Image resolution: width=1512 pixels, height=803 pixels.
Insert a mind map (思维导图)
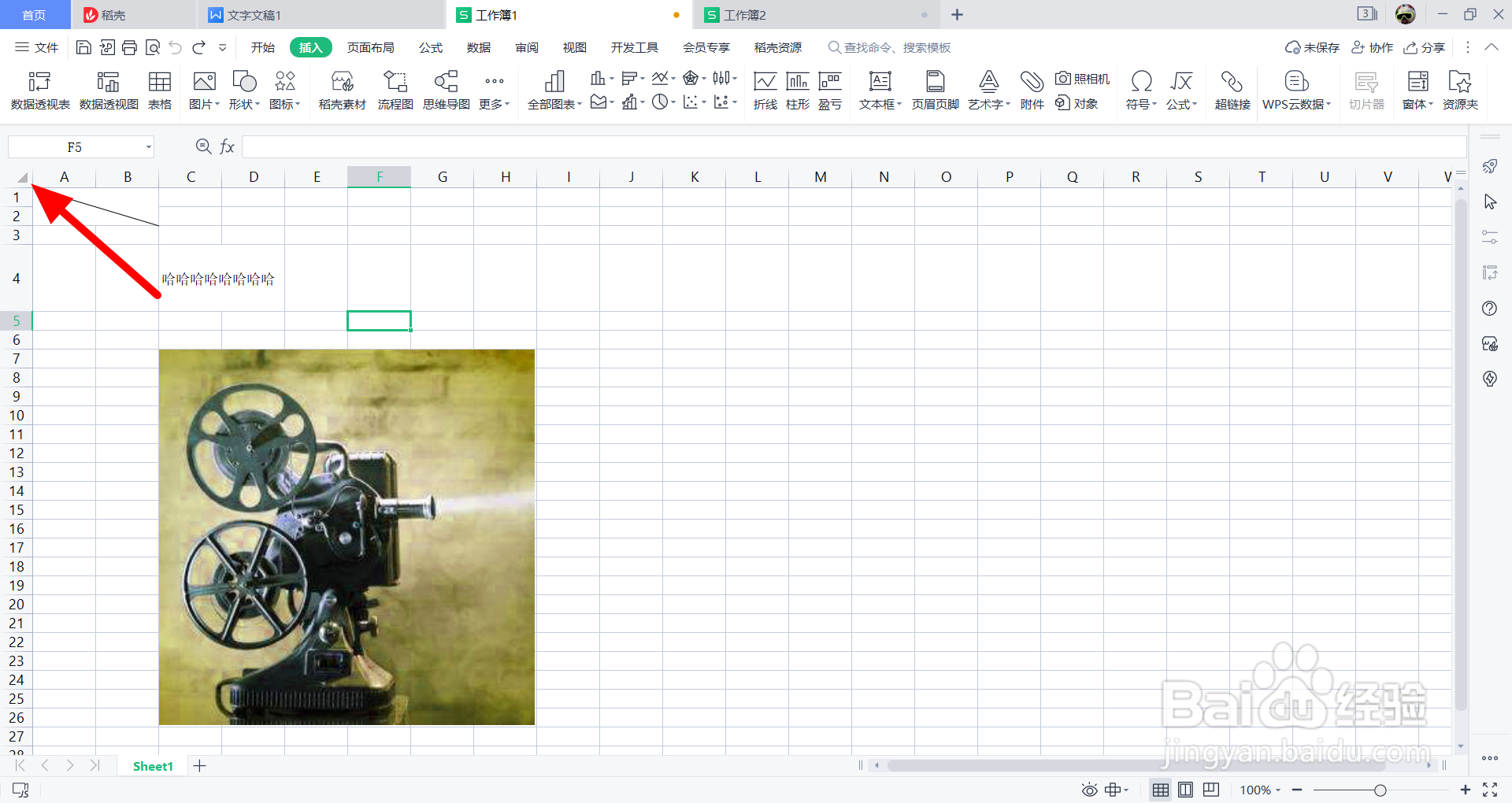pos(447,91)
